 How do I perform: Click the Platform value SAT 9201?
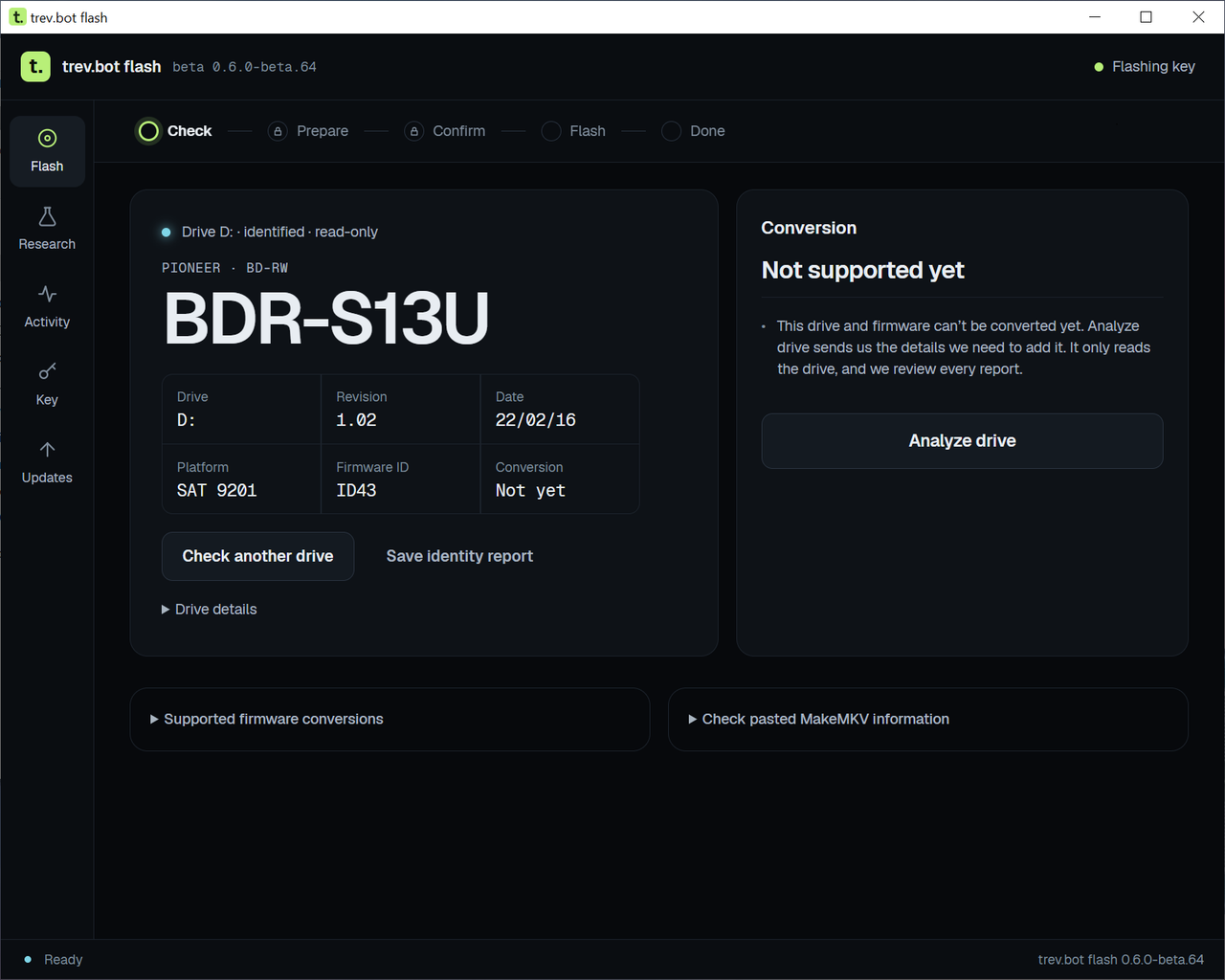tap(217, 491)
